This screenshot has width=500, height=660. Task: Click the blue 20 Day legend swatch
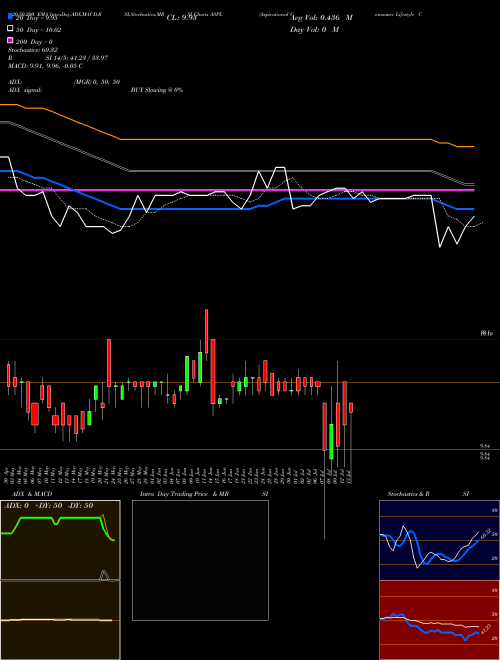pos(10,16)
